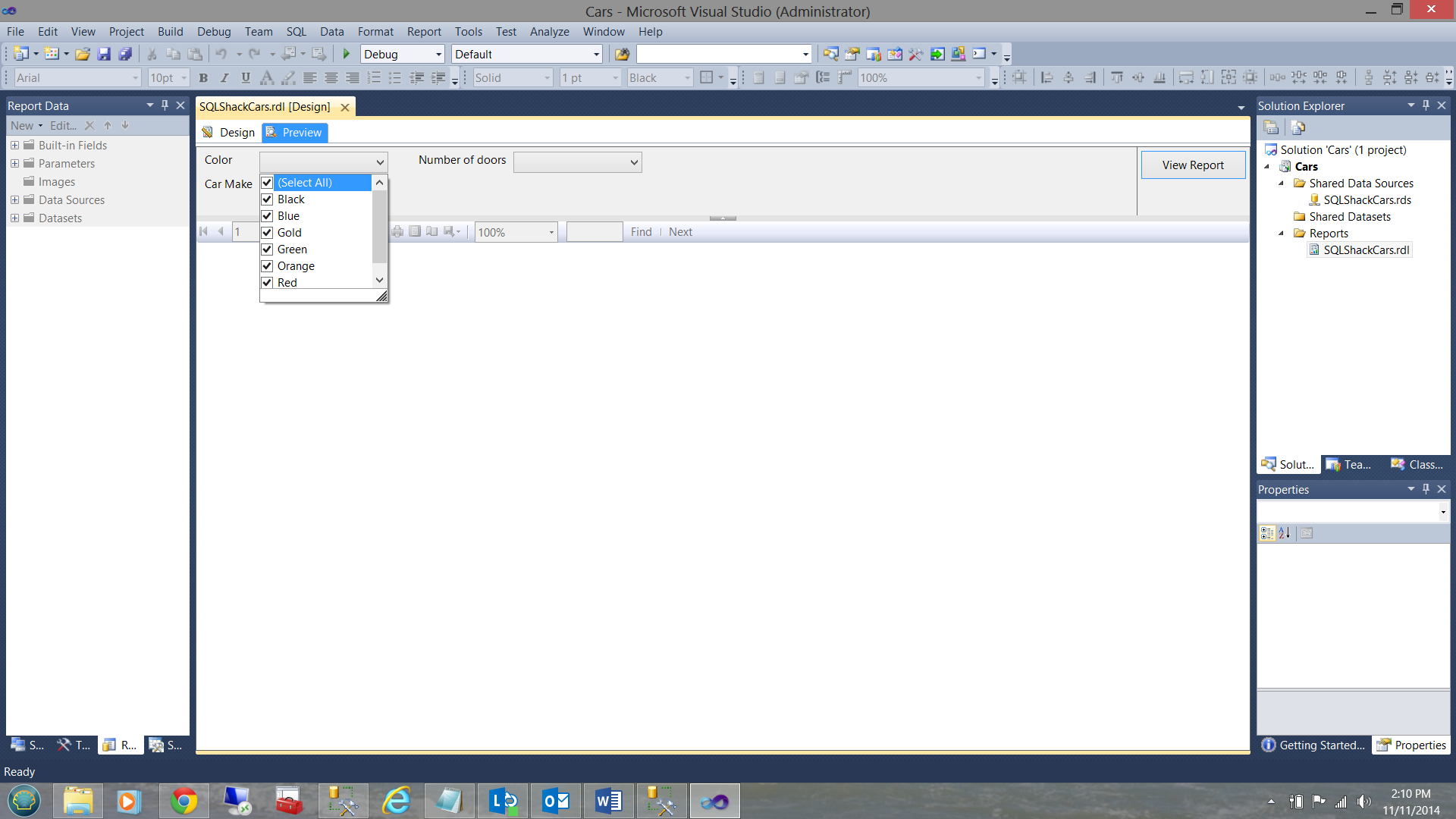Open the Debug configuration dropdown
Viewport: 1456px width, 819px height.
point(438,55)
